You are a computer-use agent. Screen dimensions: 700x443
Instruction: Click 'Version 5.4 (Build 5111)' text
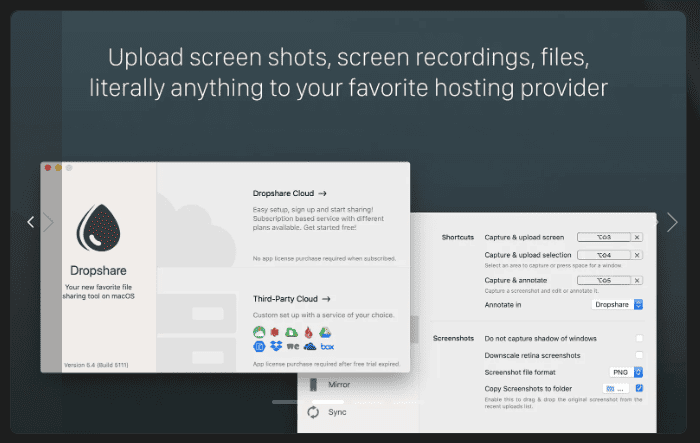pyautogui.click(x=96, y=365)
